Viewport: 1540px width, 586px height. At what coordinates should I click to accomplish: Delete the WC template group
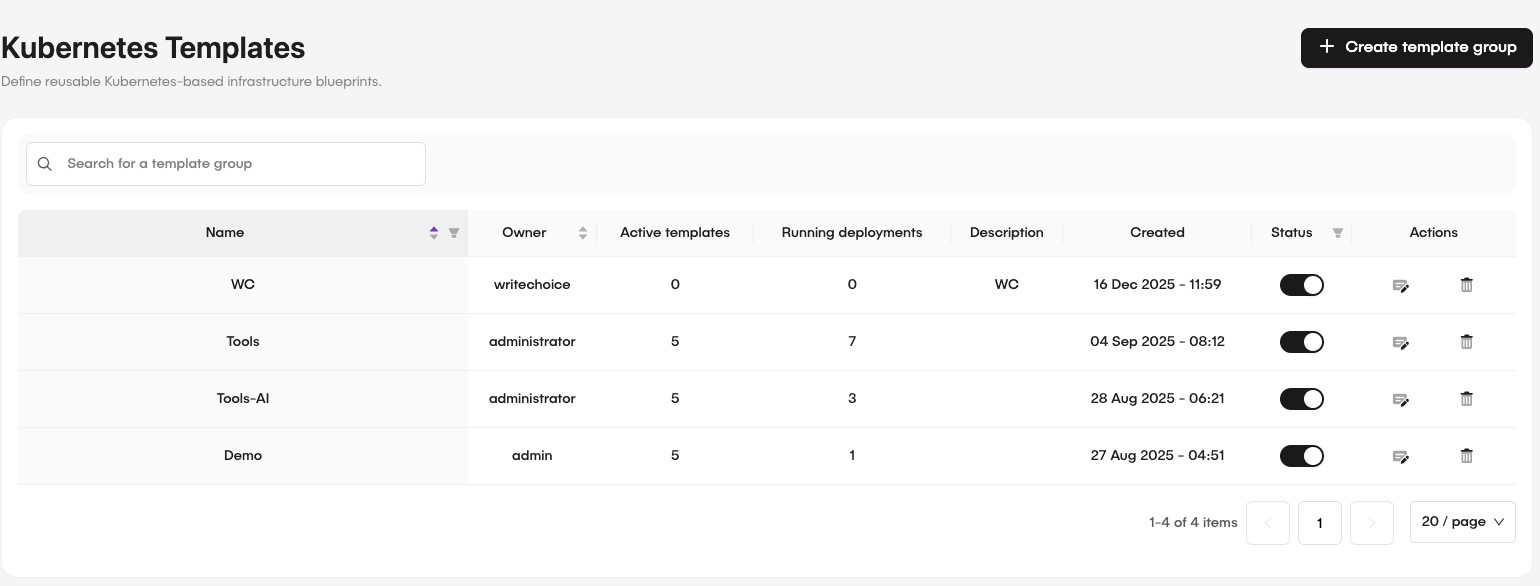coord(1466,285)
